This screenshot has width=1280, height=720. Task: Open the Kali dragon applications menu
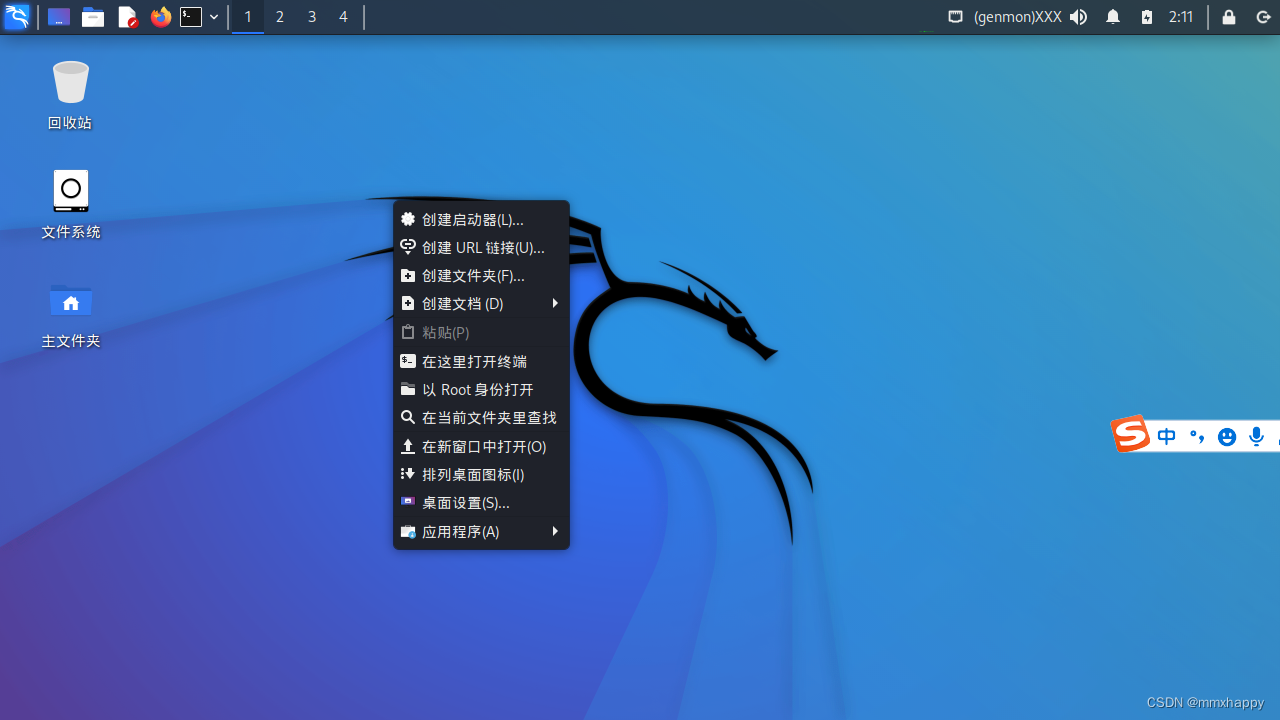(17, 17)
